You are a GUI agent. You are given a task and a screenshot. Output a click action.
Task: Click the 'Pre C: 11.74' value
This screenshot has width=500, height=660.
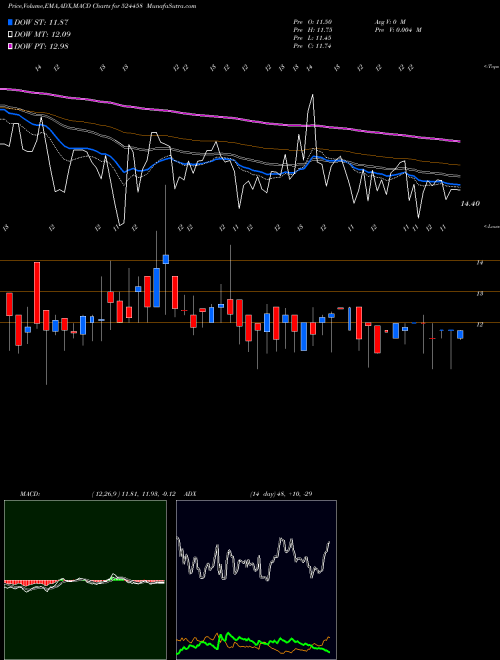point(313,46)
